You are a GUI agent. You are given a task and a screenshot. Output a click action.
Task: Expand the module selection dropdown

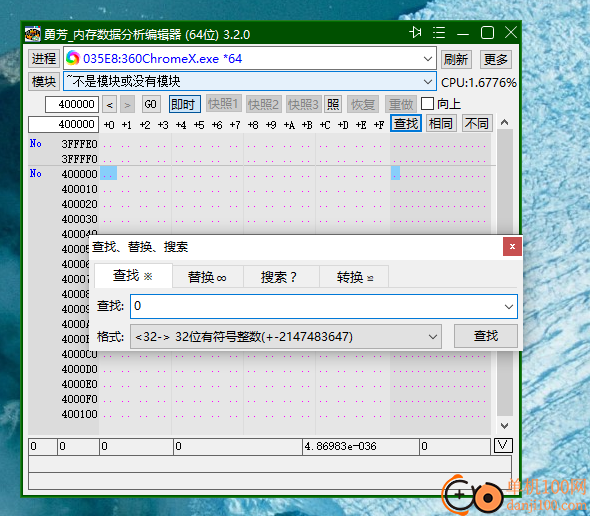coord(427,82)
